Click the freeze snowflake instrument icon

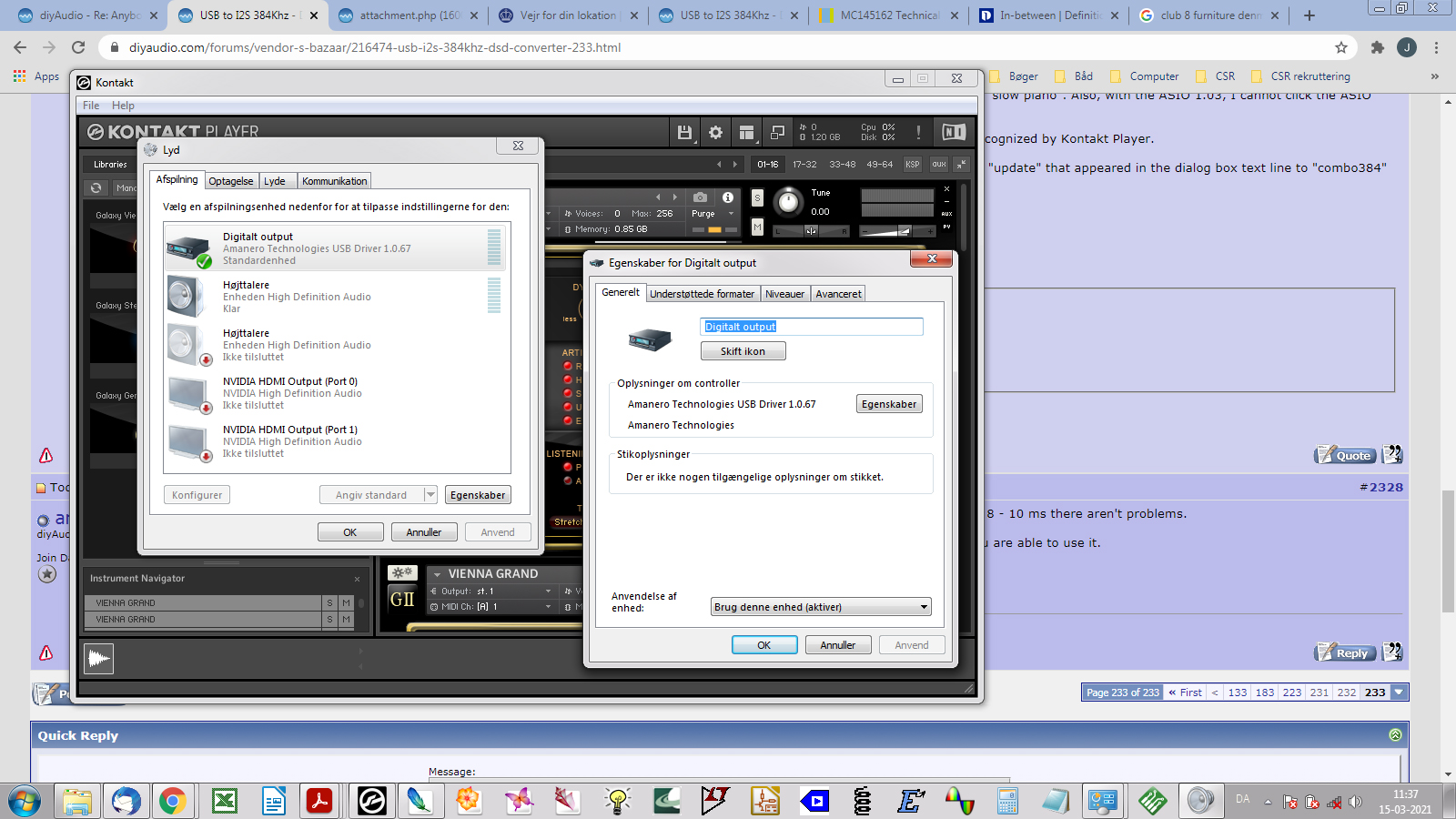click(402, 573)
